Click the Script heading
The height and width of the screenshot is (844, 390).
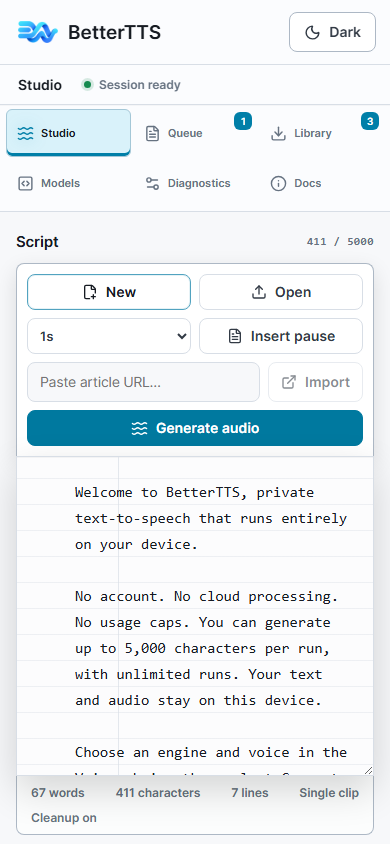point(37,242)
